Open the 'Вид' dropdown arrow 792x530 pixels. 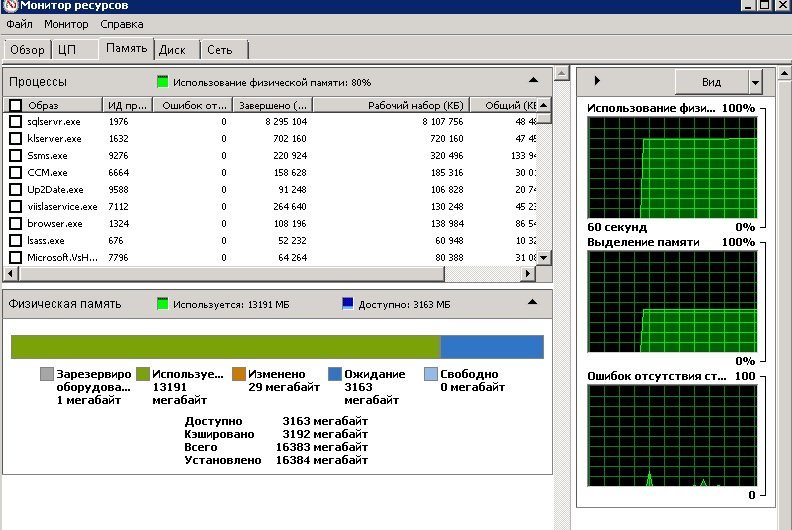(x=755, y=82)
